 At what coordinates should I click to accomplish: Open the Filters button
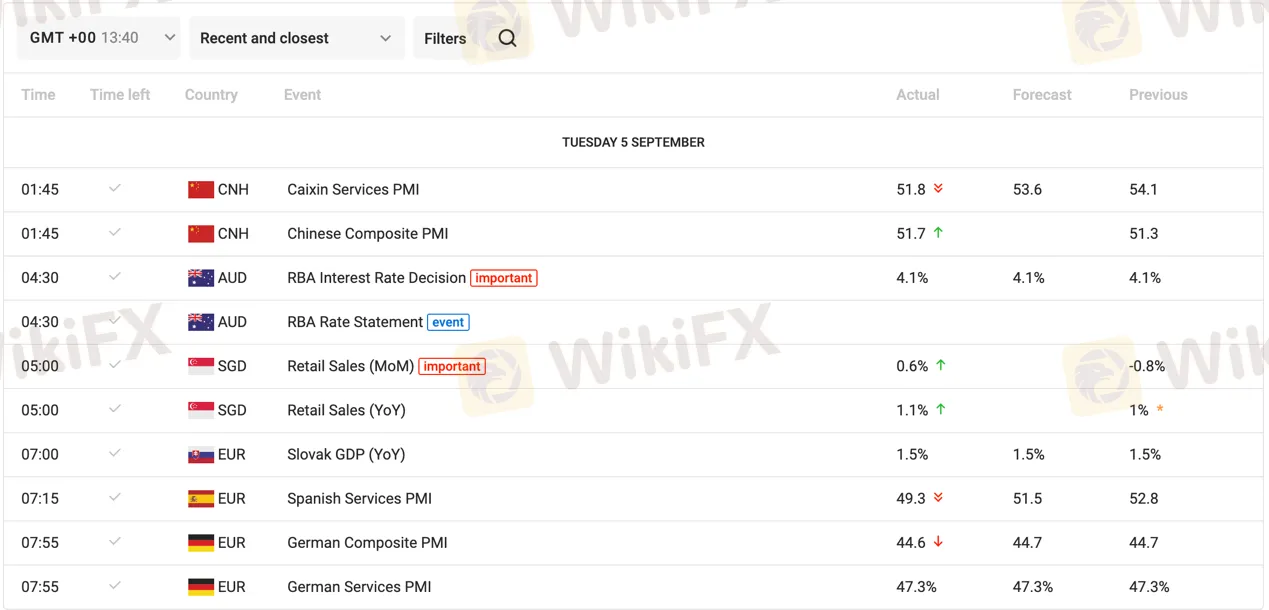tap(445, 38)
